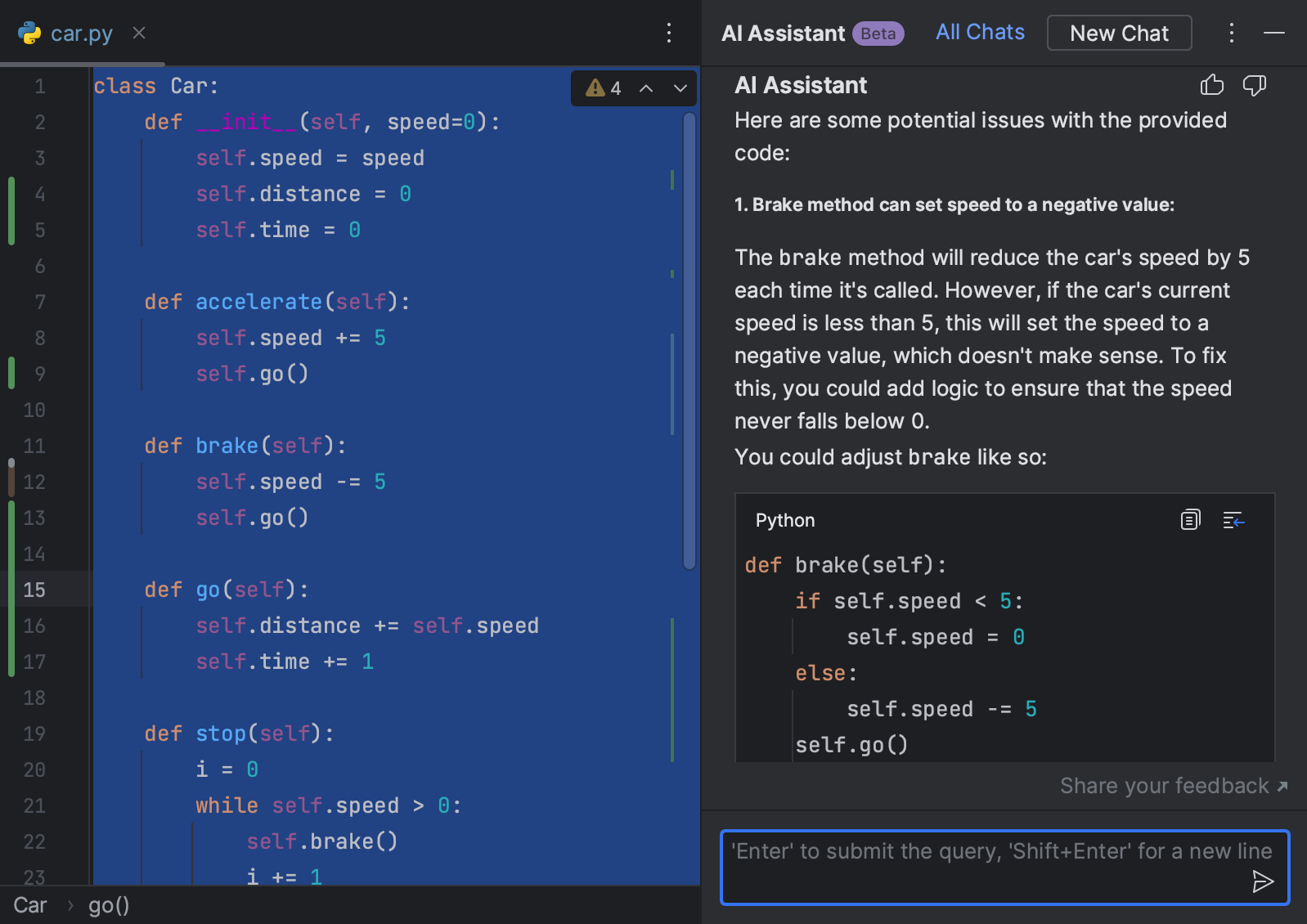Click the thumbs up icon
Viewport: 1307px width, 924px height.
1211,85
